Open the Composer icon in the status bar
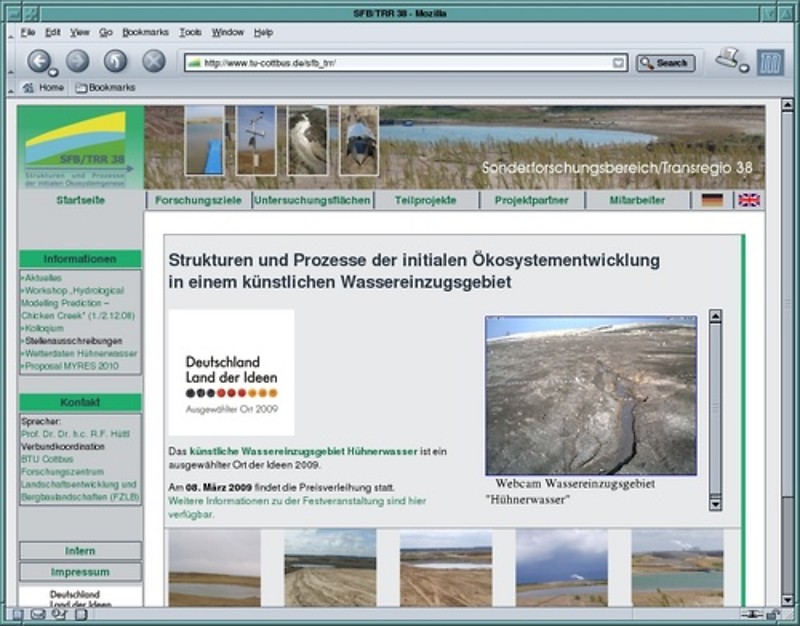800x626 pixels. pyautogui.click(x=59, y=615)
